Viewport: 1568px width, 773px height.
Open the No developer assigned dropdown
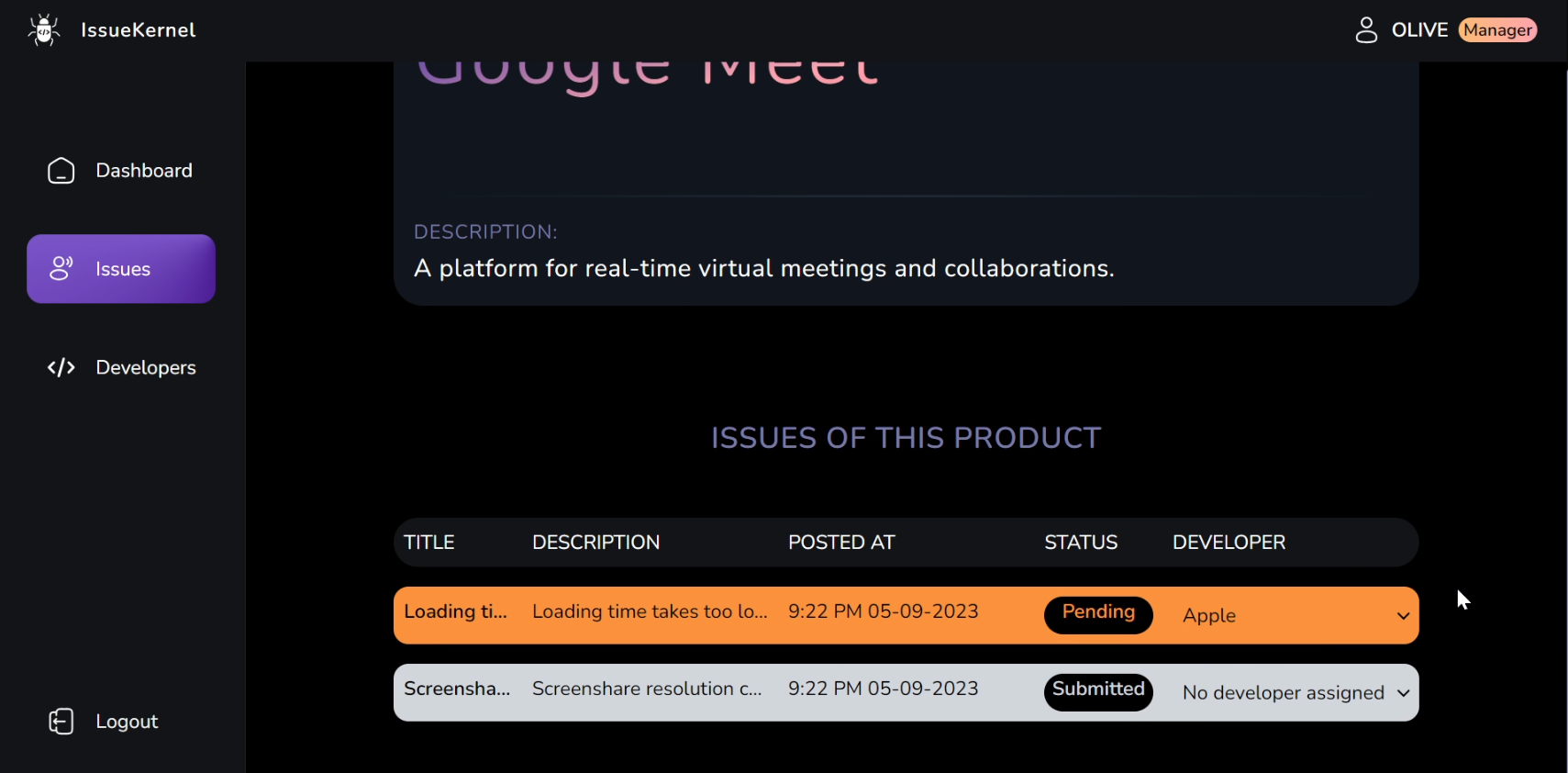pos(1296,692)
